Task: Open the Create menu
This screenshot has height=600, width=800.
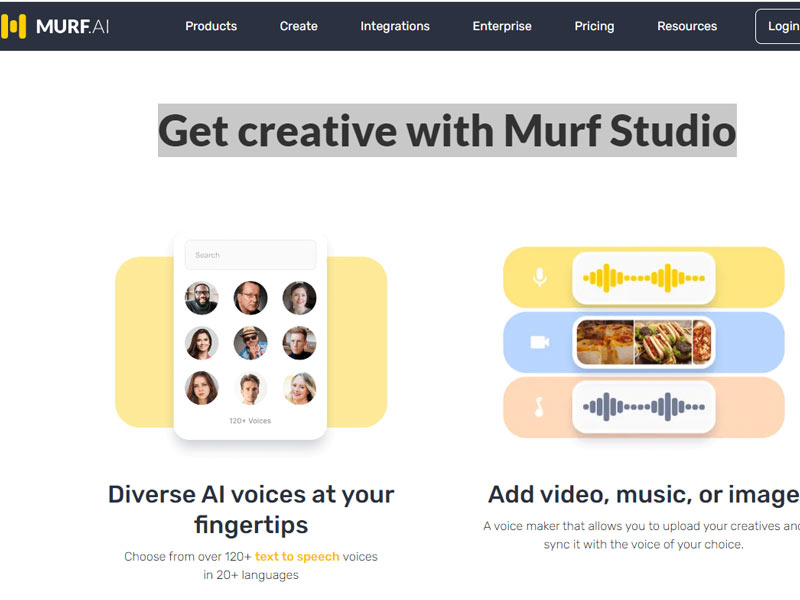Action: coord(298,26)
